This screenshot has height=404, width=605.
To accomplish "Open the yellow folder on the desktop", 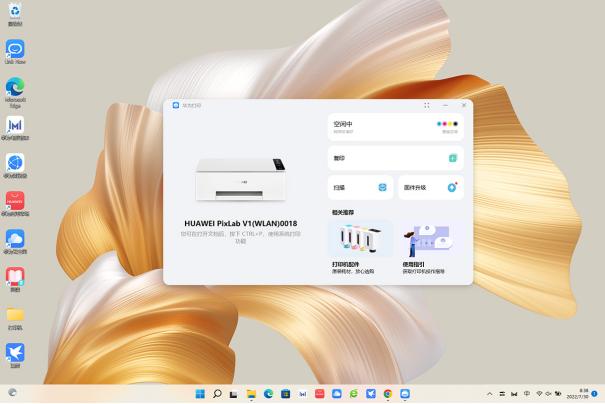I will [x=15, y=319].
